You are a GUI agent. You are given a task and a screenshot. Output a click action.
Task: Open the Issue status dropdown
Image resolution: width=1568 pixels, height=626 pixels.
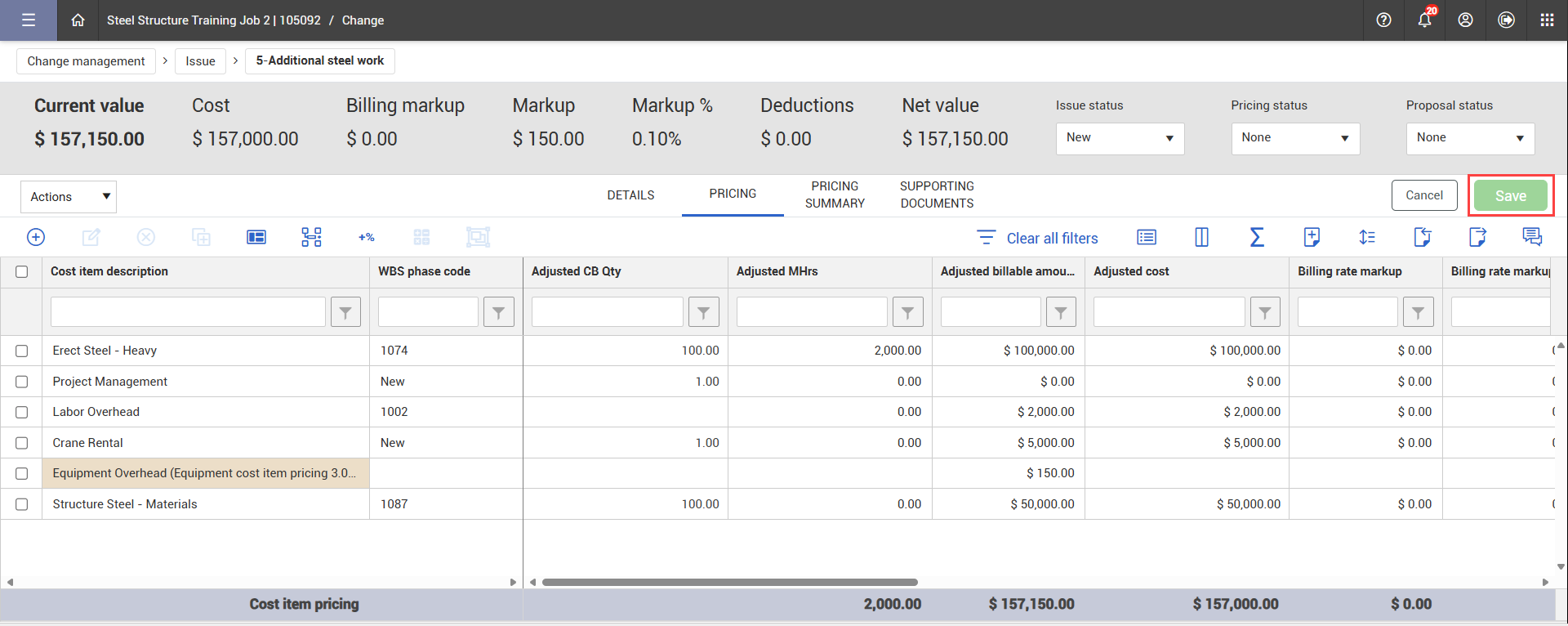1120,138
